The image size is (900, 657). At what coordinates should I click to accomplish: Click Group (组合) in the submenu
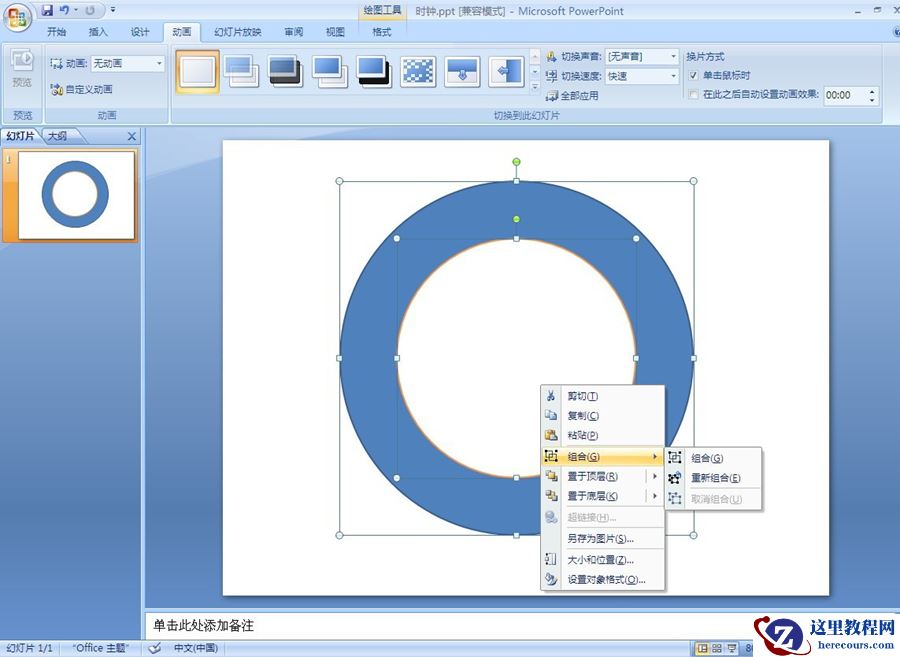pos(713,458)
